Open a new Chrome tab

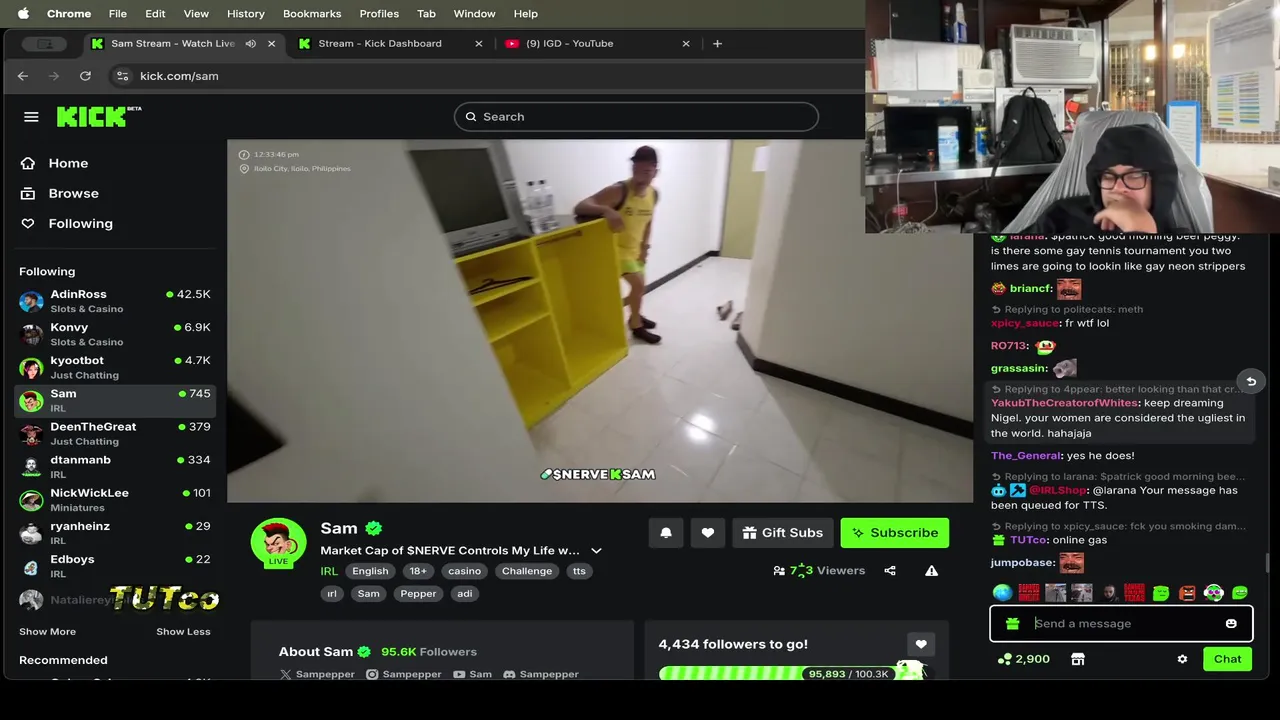717,43
